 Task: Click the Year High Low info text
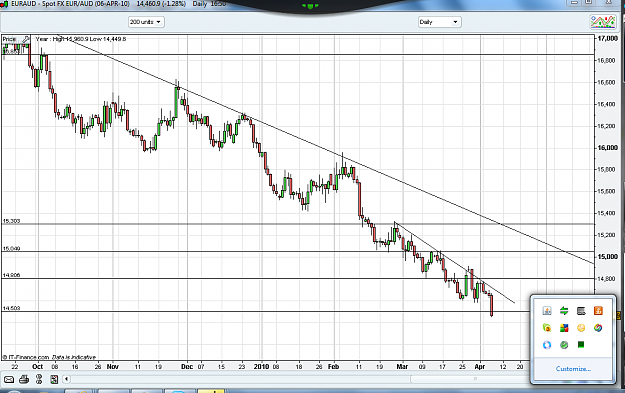(81, 39)
